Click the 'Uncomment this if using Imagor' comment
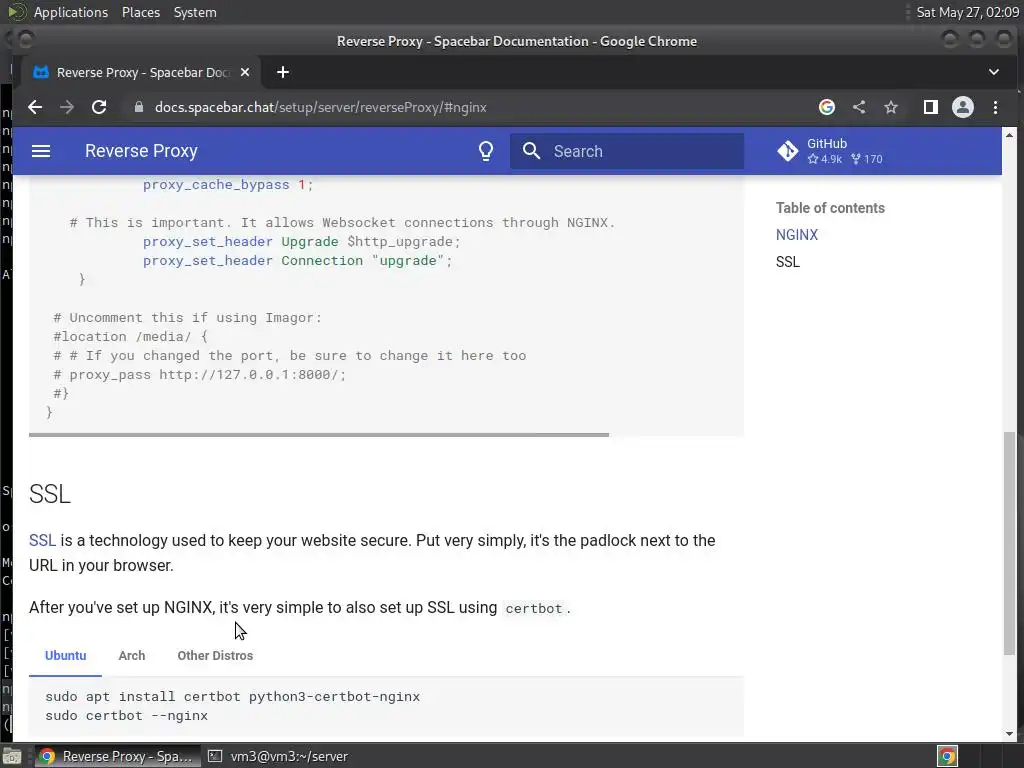Screen dimensions: 1024x768 pos(187,317)
